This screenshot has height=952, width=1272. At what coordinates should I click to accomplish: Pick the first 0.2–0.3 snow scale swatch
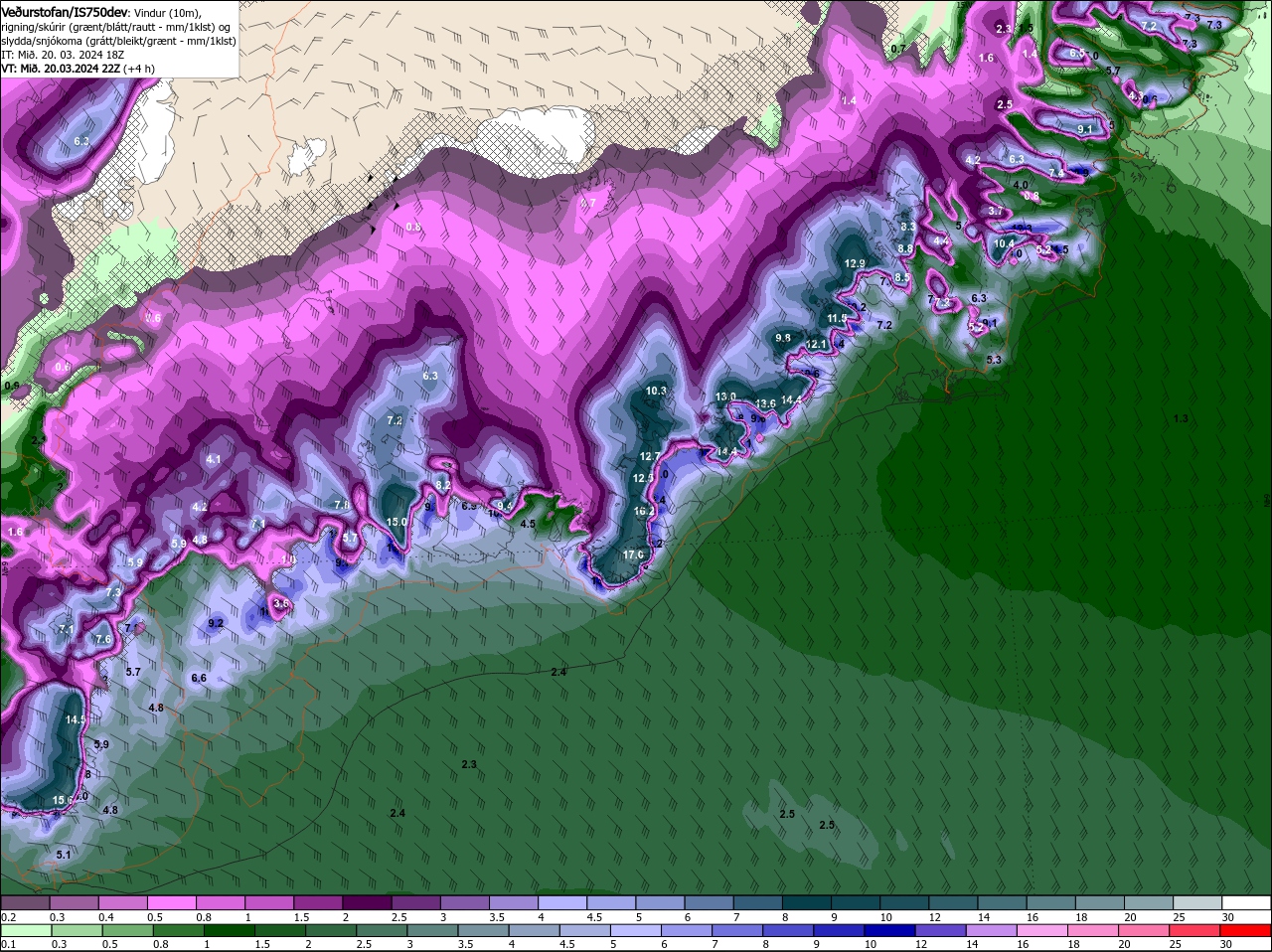tap(25, 902)
